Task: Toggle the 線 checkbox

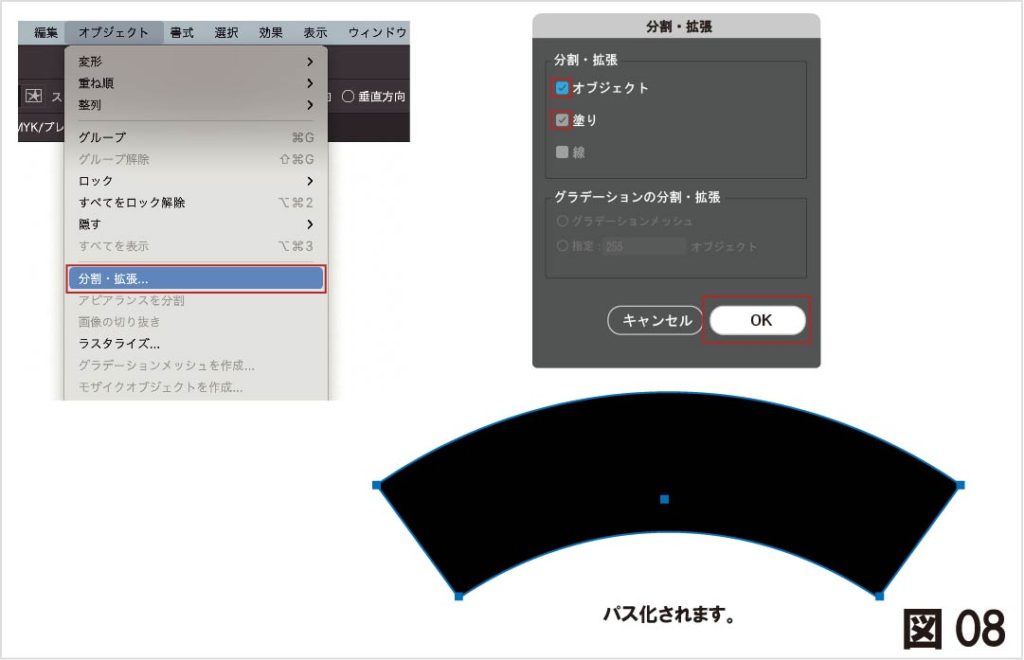Action: coord(563,152)
